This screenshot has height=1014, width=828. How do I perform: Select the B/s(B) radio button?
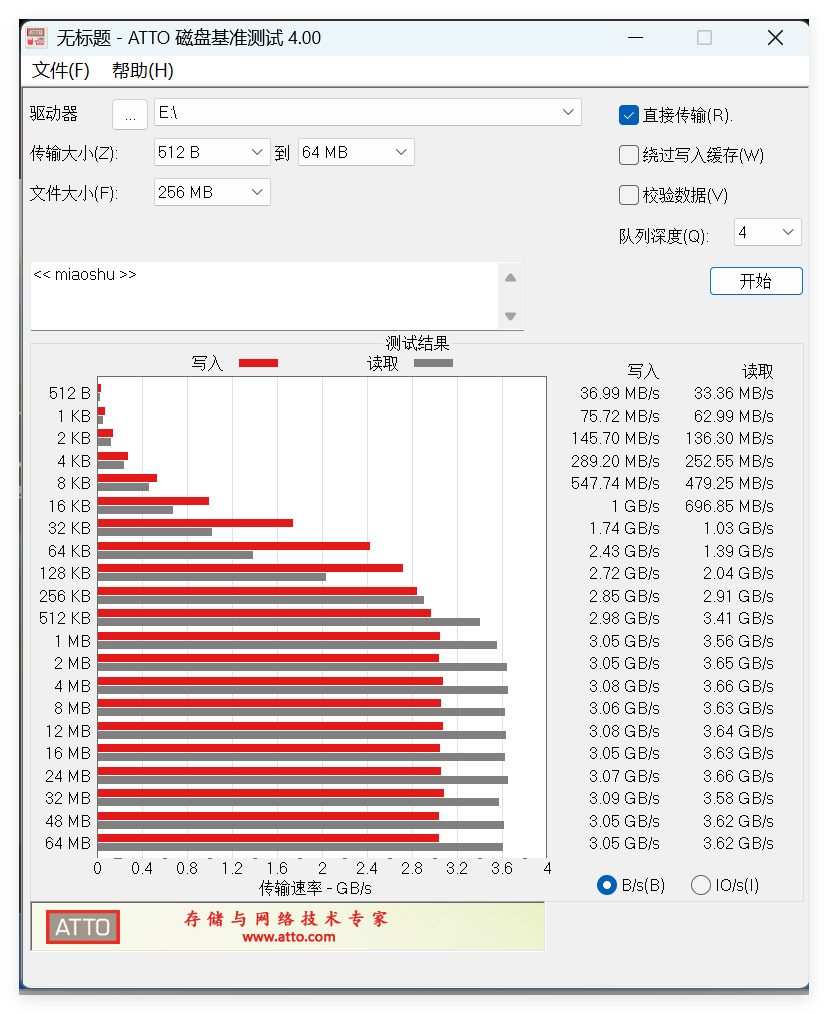(x=607, y=885)
